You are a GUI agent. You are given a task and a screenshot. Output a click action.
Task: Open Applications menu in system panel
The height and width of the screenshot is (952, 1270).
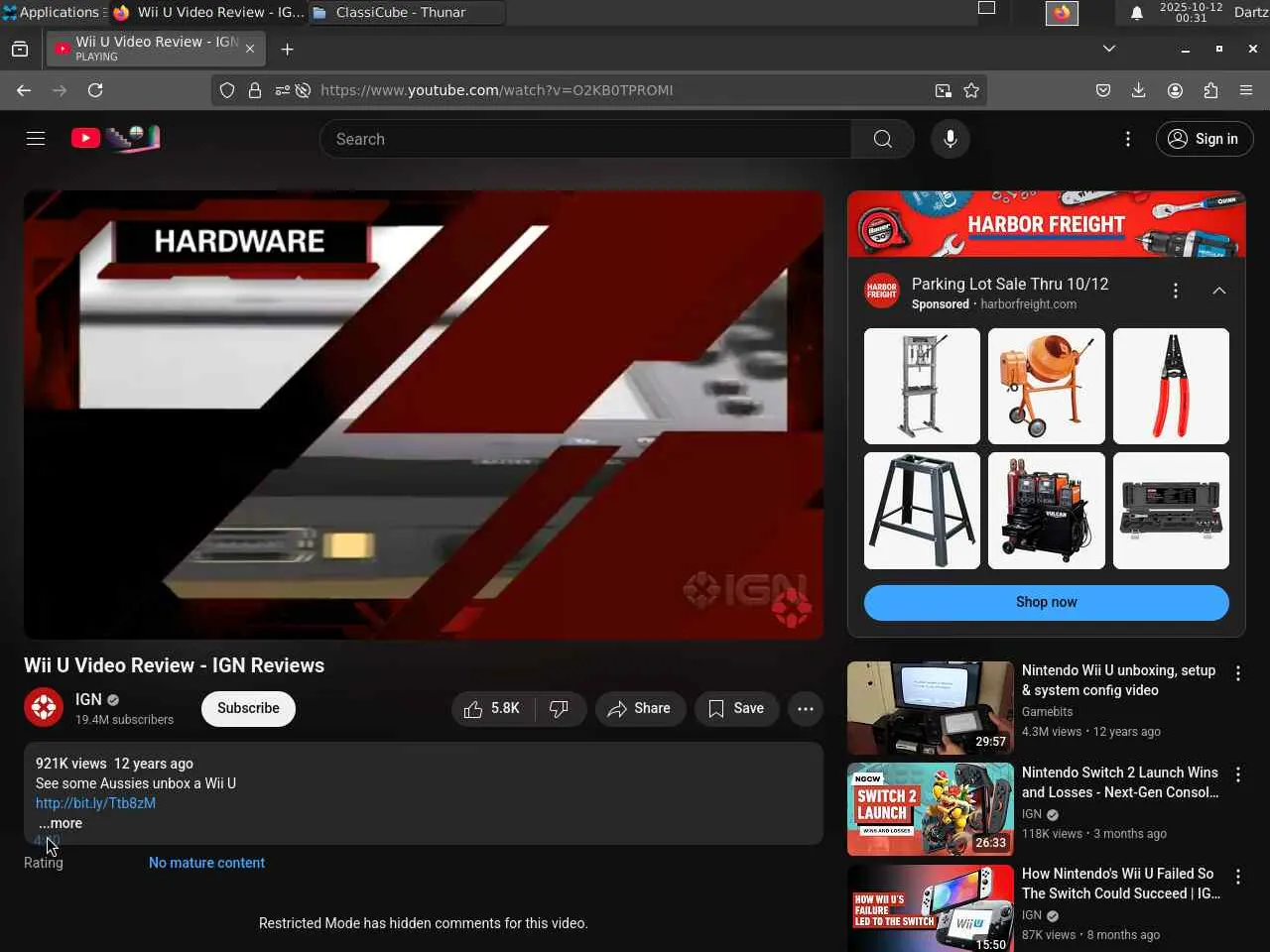(x=52, y=12)
